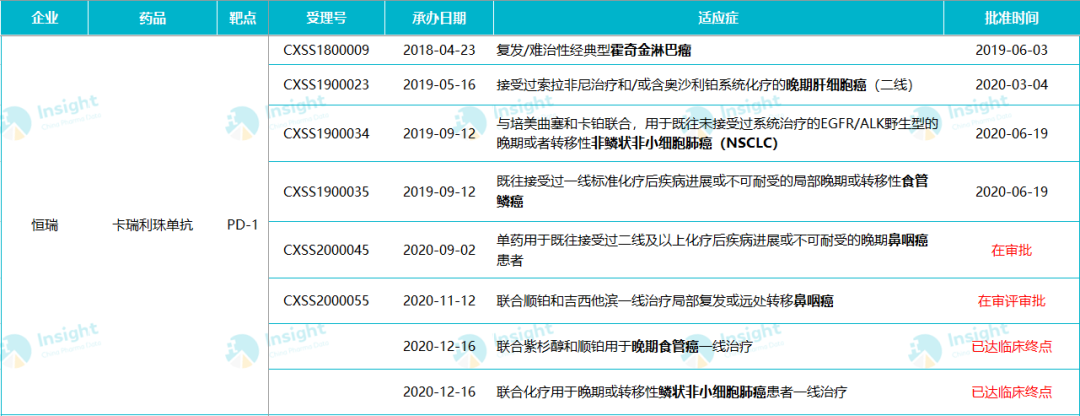The width and height of the screenshot is (1080, 416).
Task: Click the 联合紫杉醇和顺铂 indication text
Action: (x=623, y=346)
